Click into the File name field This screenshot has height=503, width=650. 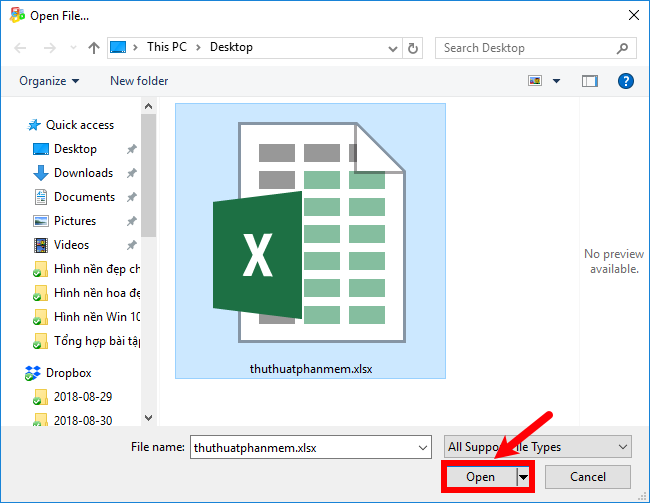[x=311, y=447]
